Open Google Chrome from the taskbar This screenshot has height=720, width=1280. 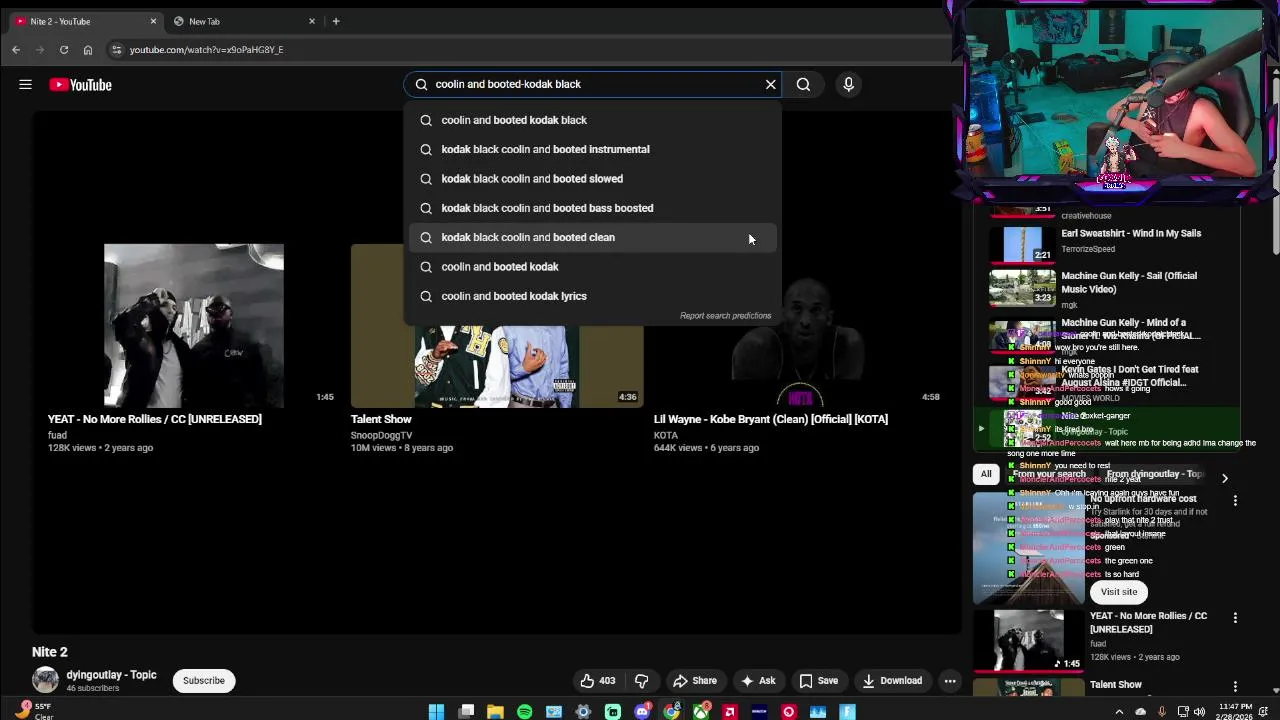coord(672,712)
